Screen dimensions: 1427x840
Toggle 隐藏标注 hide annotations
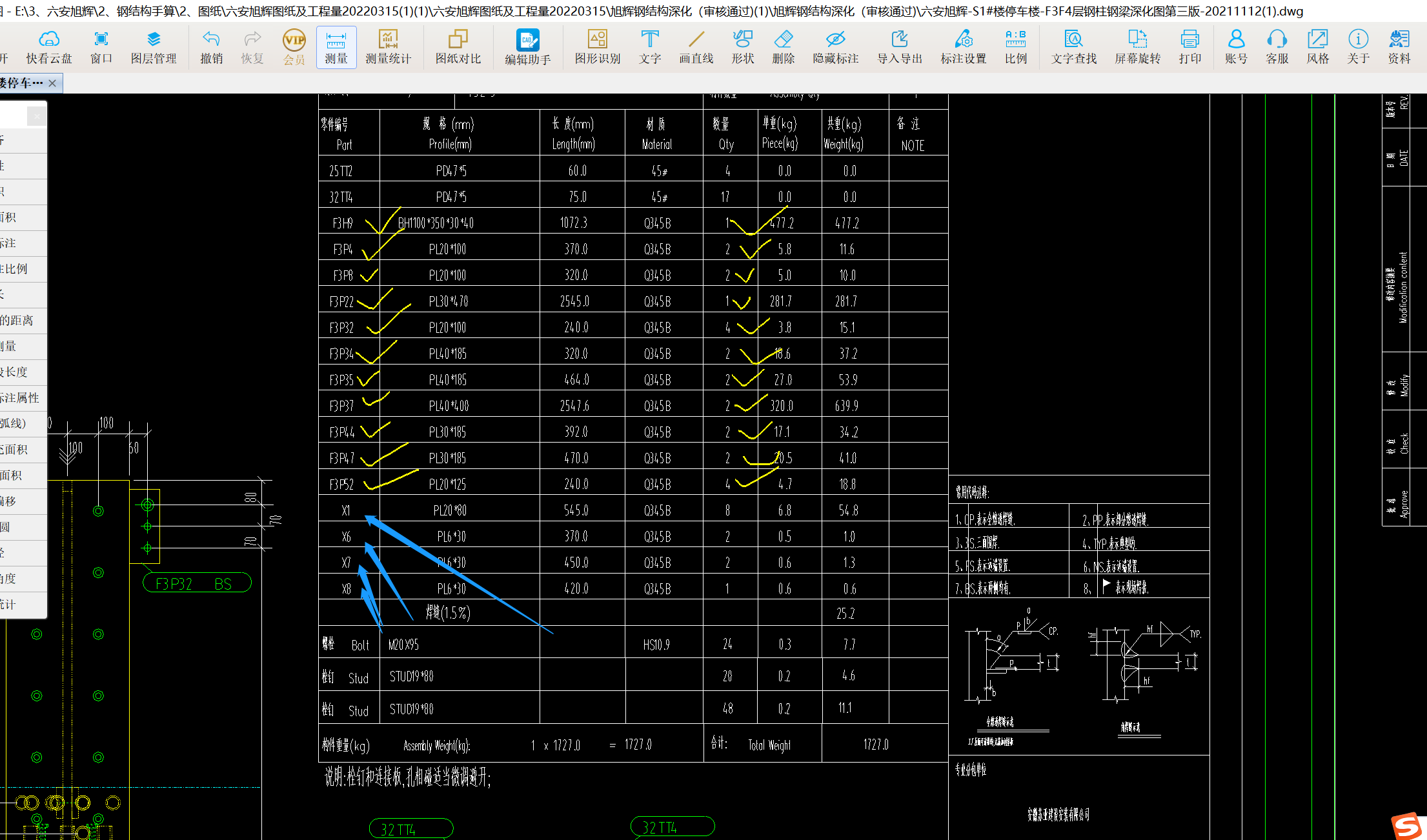click(836, 47)
